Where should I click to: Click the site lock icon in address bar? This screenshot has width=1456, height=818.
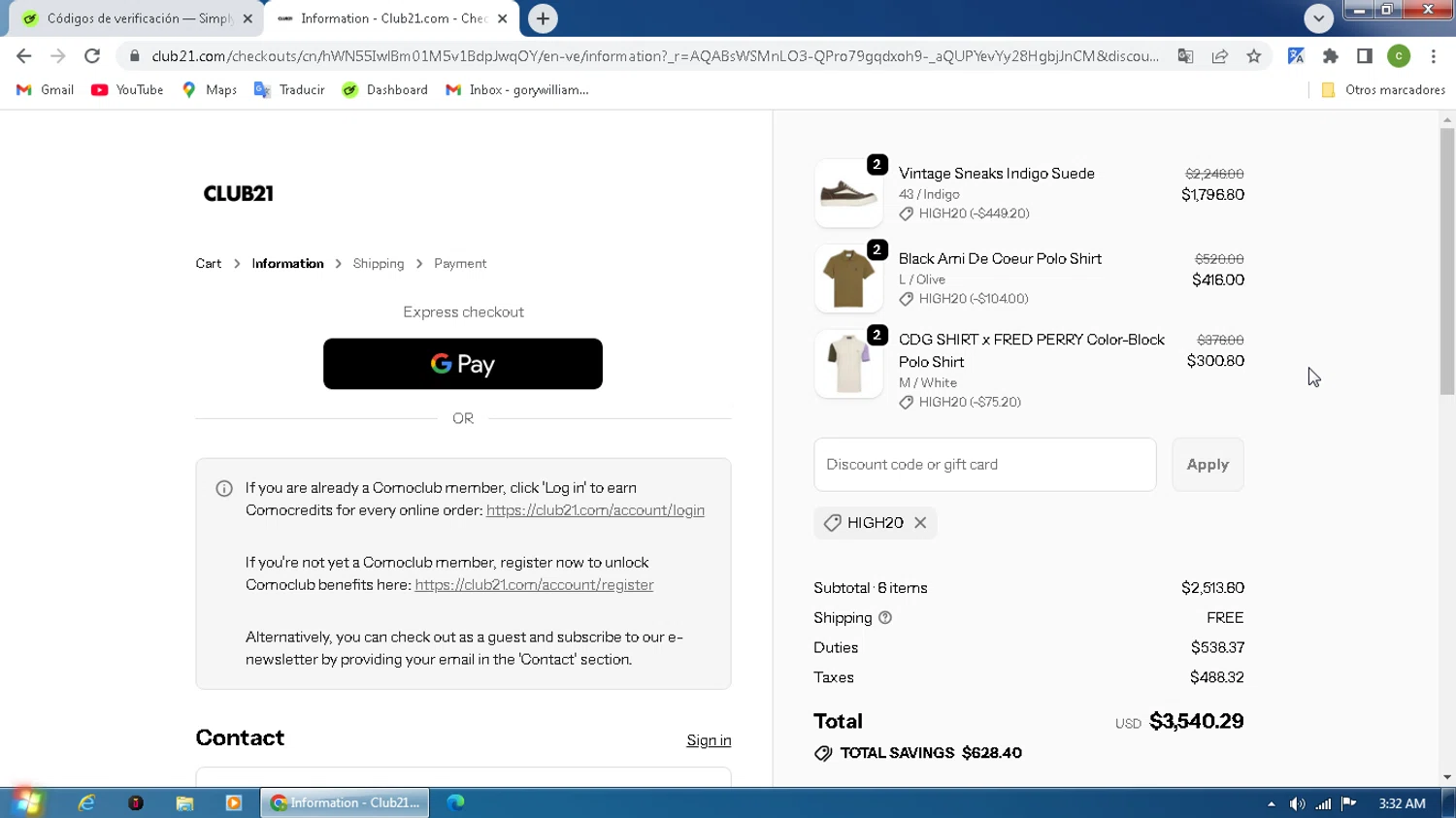135,56
